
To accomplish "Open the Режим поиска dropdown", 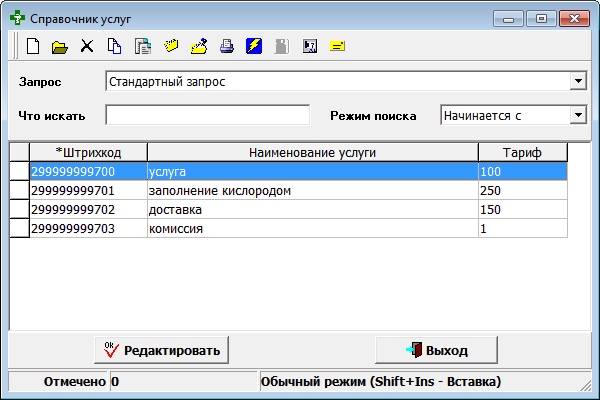I will pyautogui.click(x=578, y=115).
